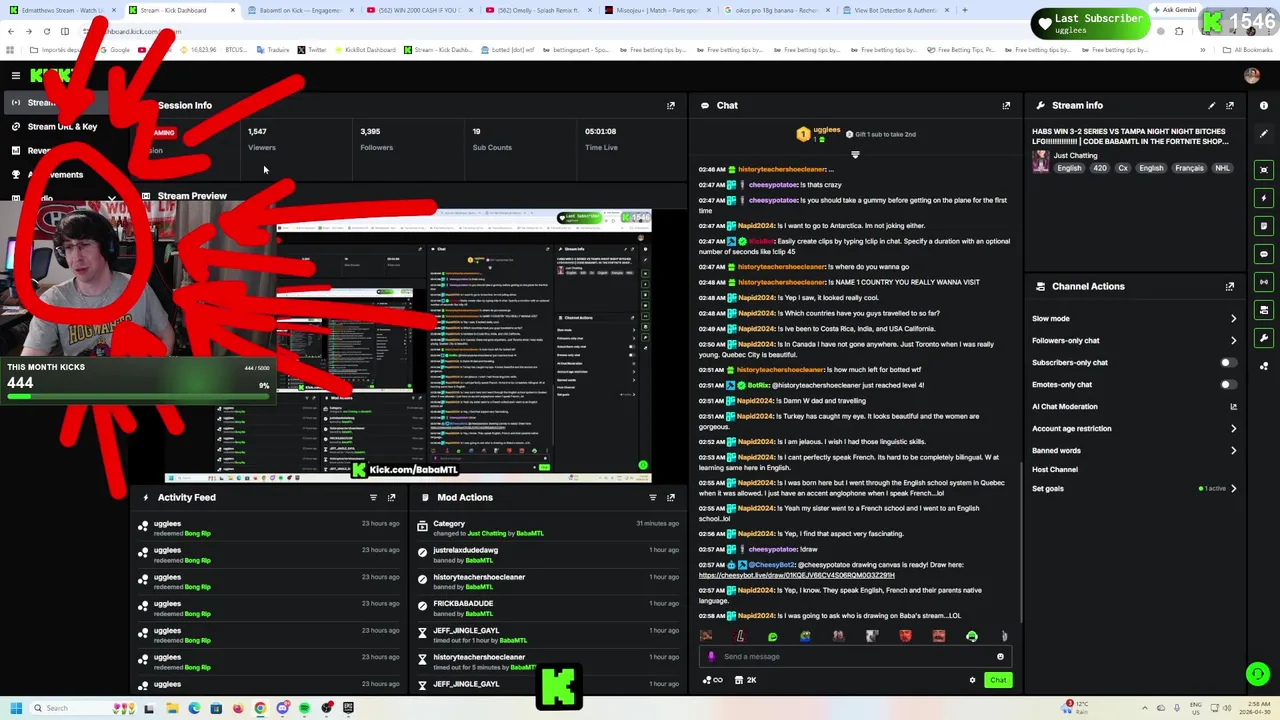Open the Twitter bookmark
Screen dimensions: 1280x720
coord(312,50)
